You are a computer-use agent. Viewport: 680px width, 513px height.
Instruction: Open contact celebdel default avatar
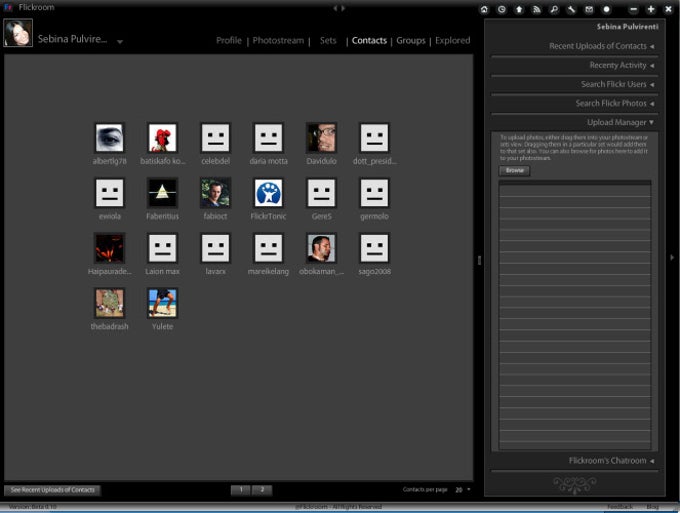coord(215,138)
